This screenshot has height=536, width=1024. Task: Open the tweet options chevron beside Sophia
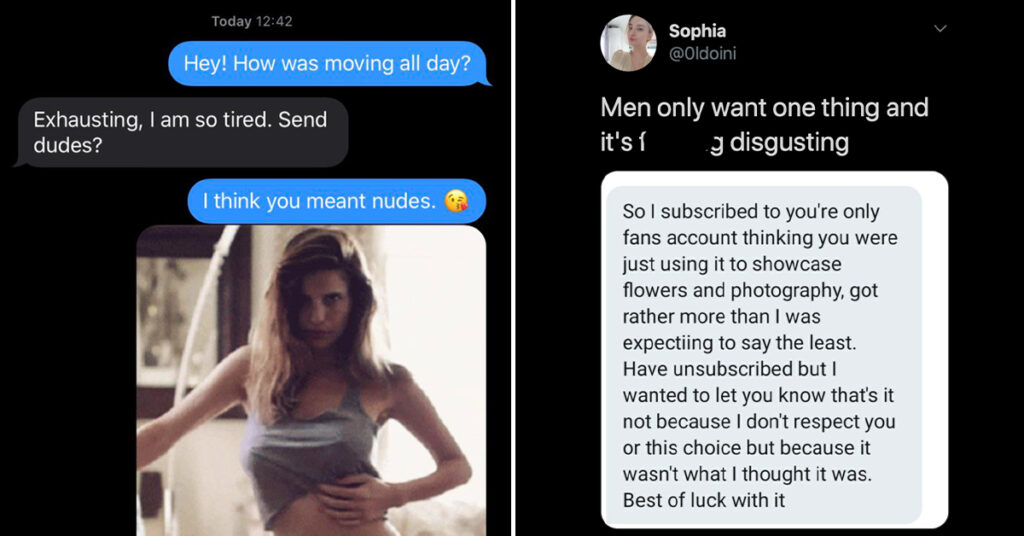coord(940,29)
